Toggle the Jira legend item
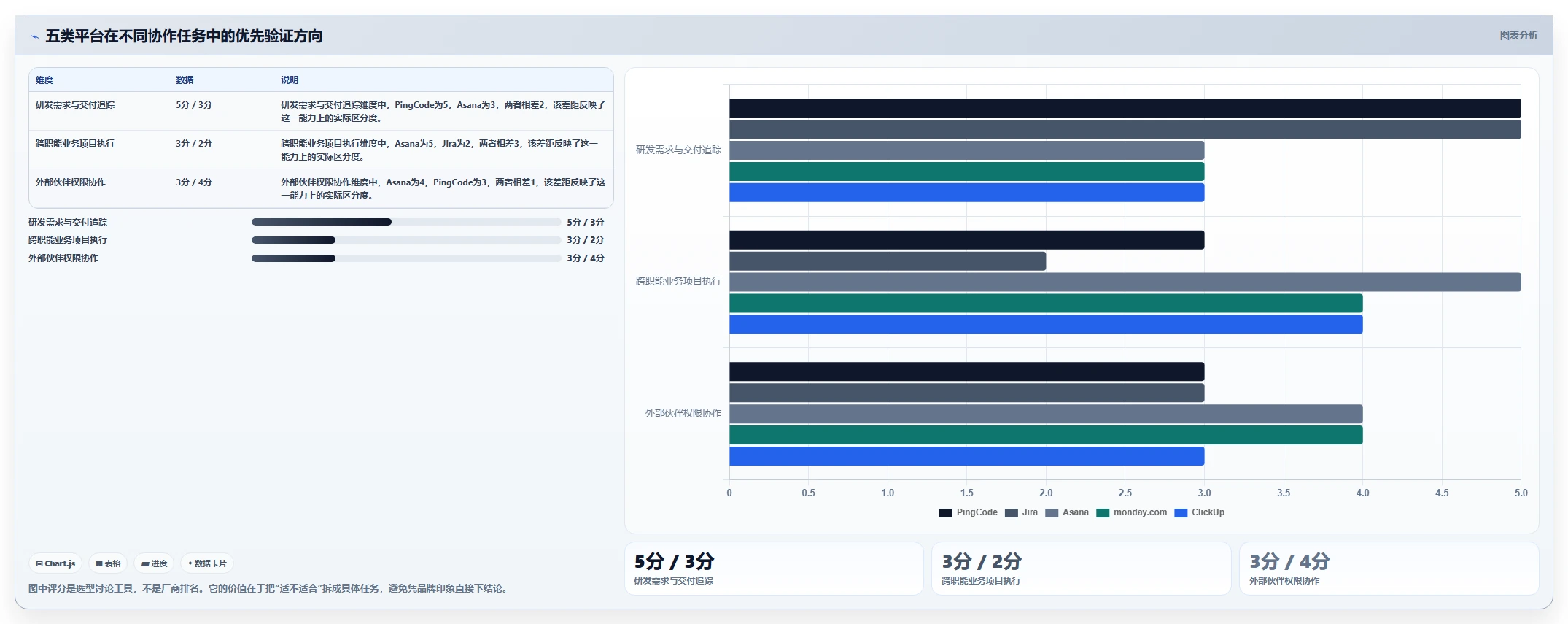The image size is (1568, 624). coord(1021,512)
